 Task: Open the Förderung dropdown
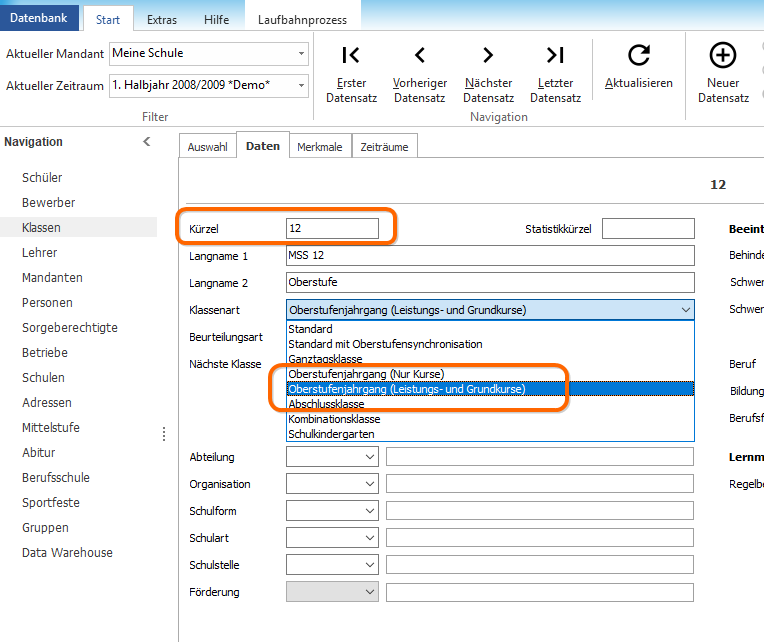[x=370, y=592]
